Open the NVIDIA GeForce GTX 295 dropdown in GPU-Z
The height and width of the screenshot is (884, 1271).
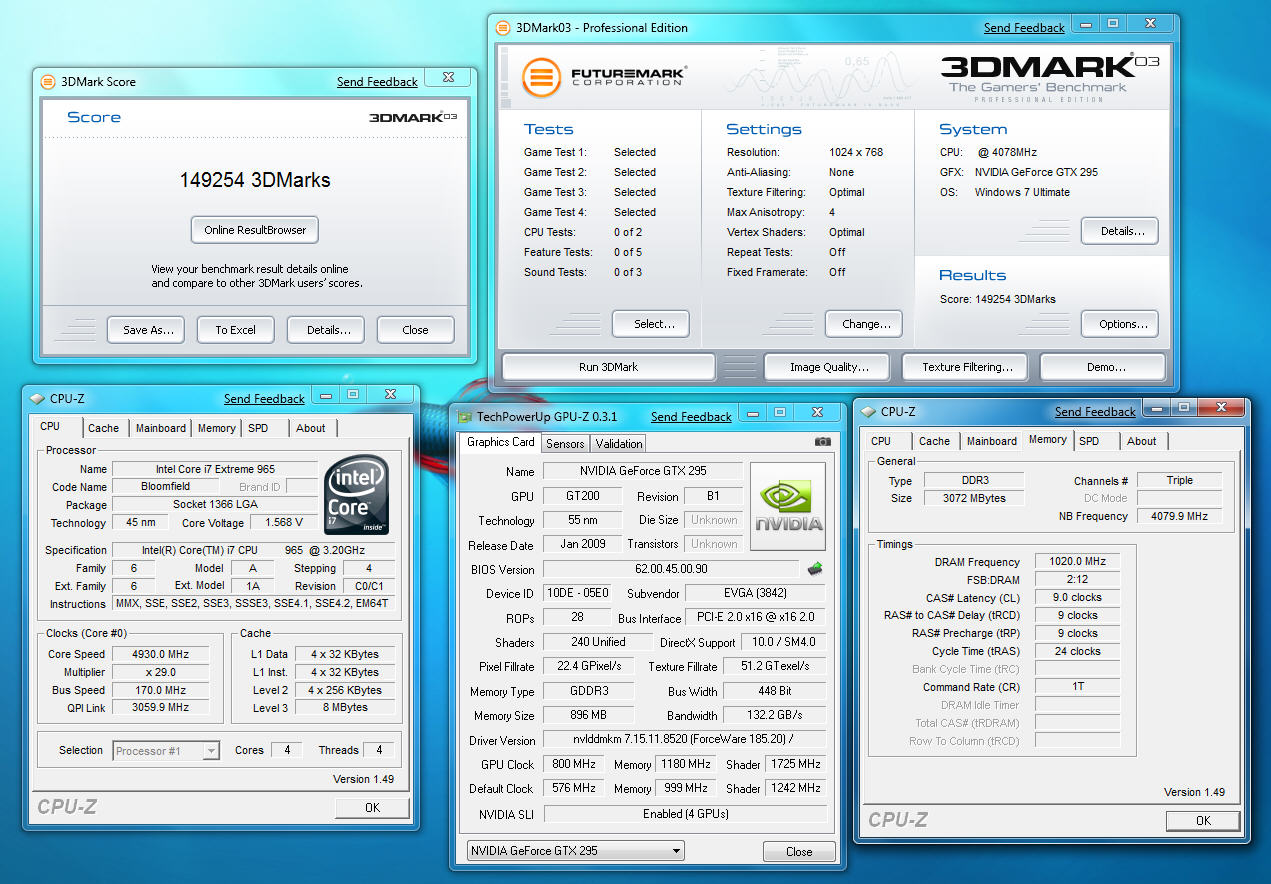pos(575,851)
